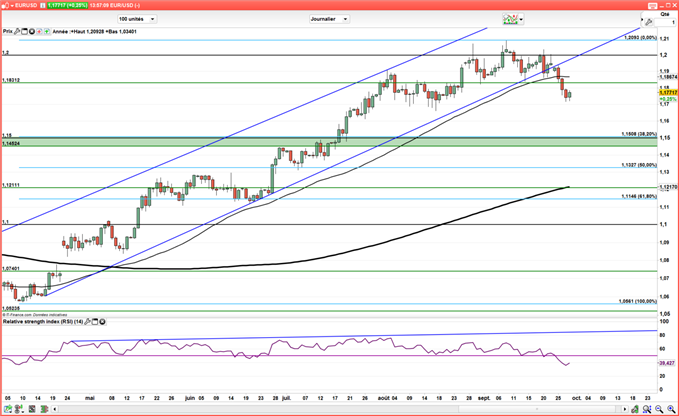Click the 1,18312 horizontal level label
The width and height of the screenshot is (679, 416).
[11, 81]
